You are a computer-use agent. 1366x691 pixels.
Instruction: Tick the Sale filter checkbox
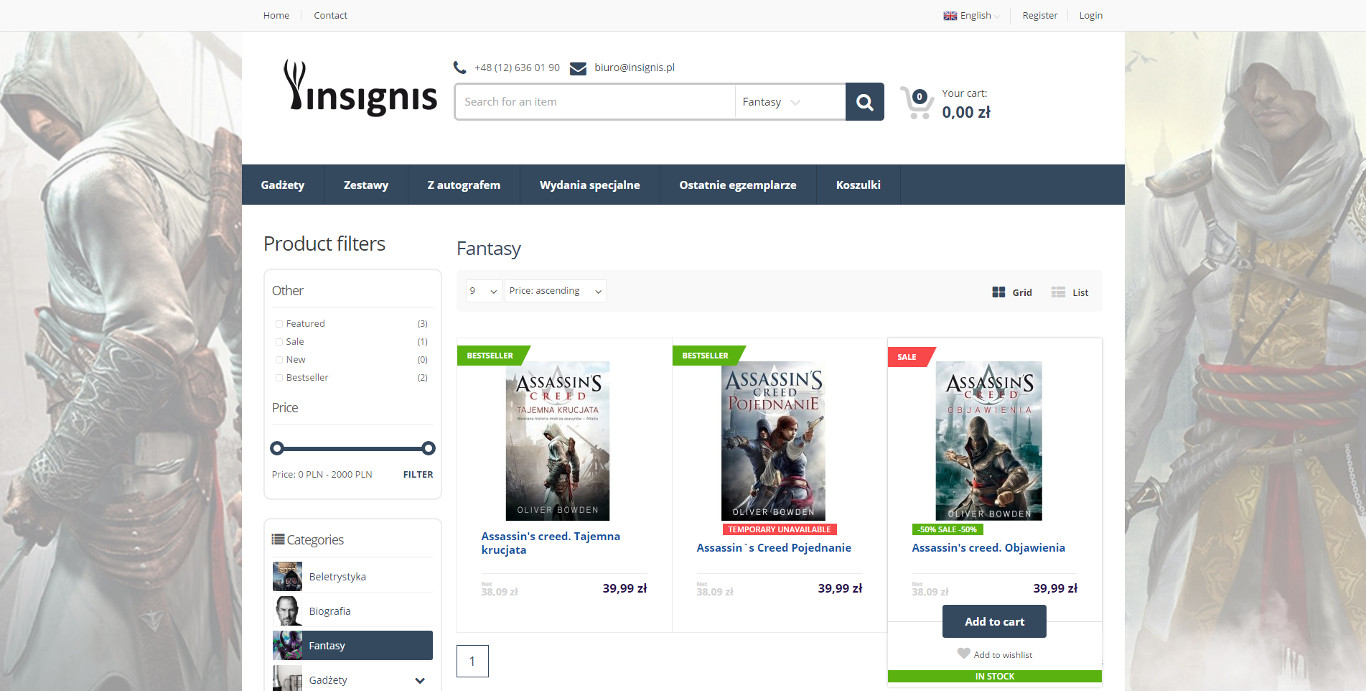click(x=279, y=342)
